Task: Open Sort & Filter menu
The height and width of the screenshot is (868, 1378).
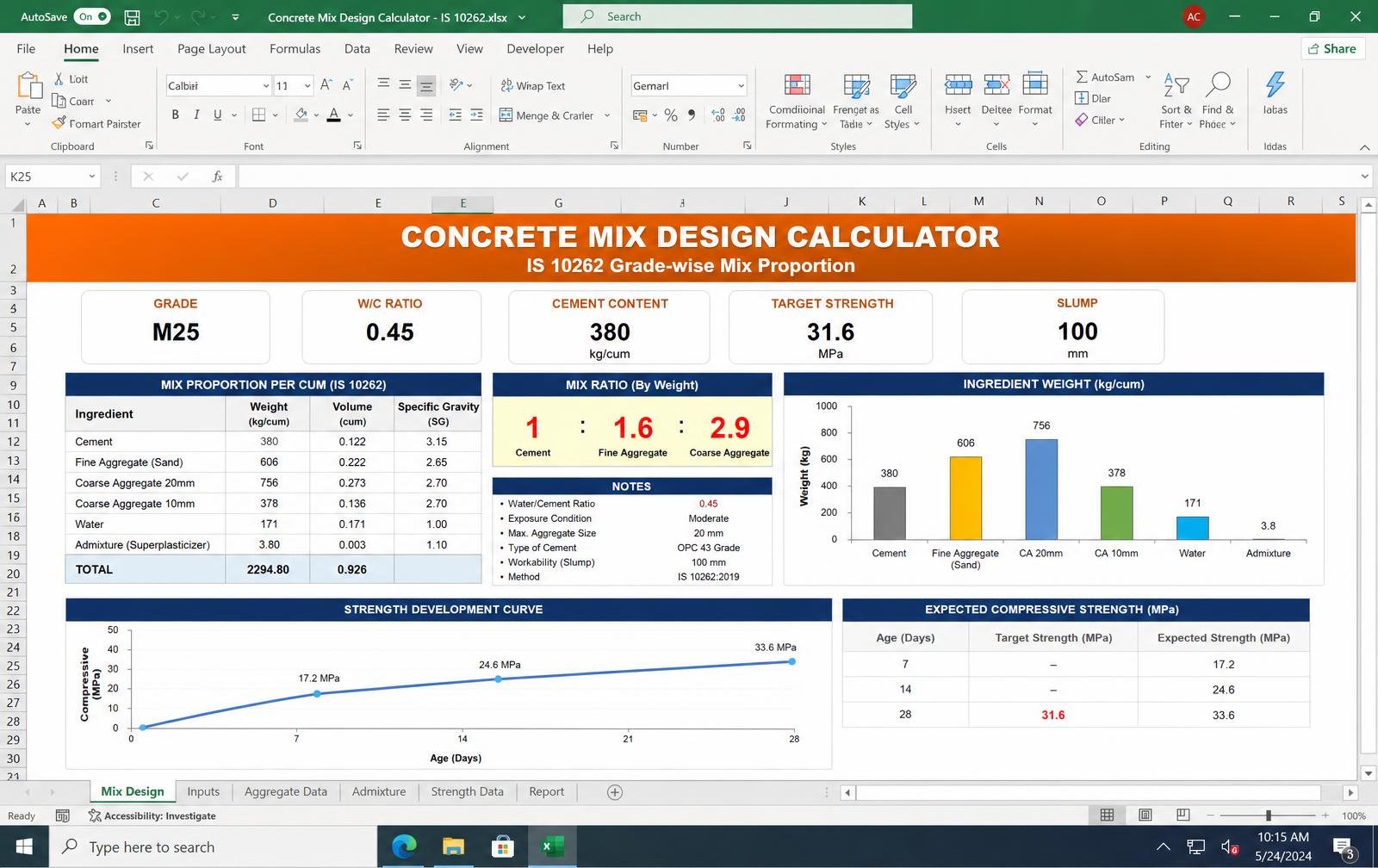Action: point(1176,102)
